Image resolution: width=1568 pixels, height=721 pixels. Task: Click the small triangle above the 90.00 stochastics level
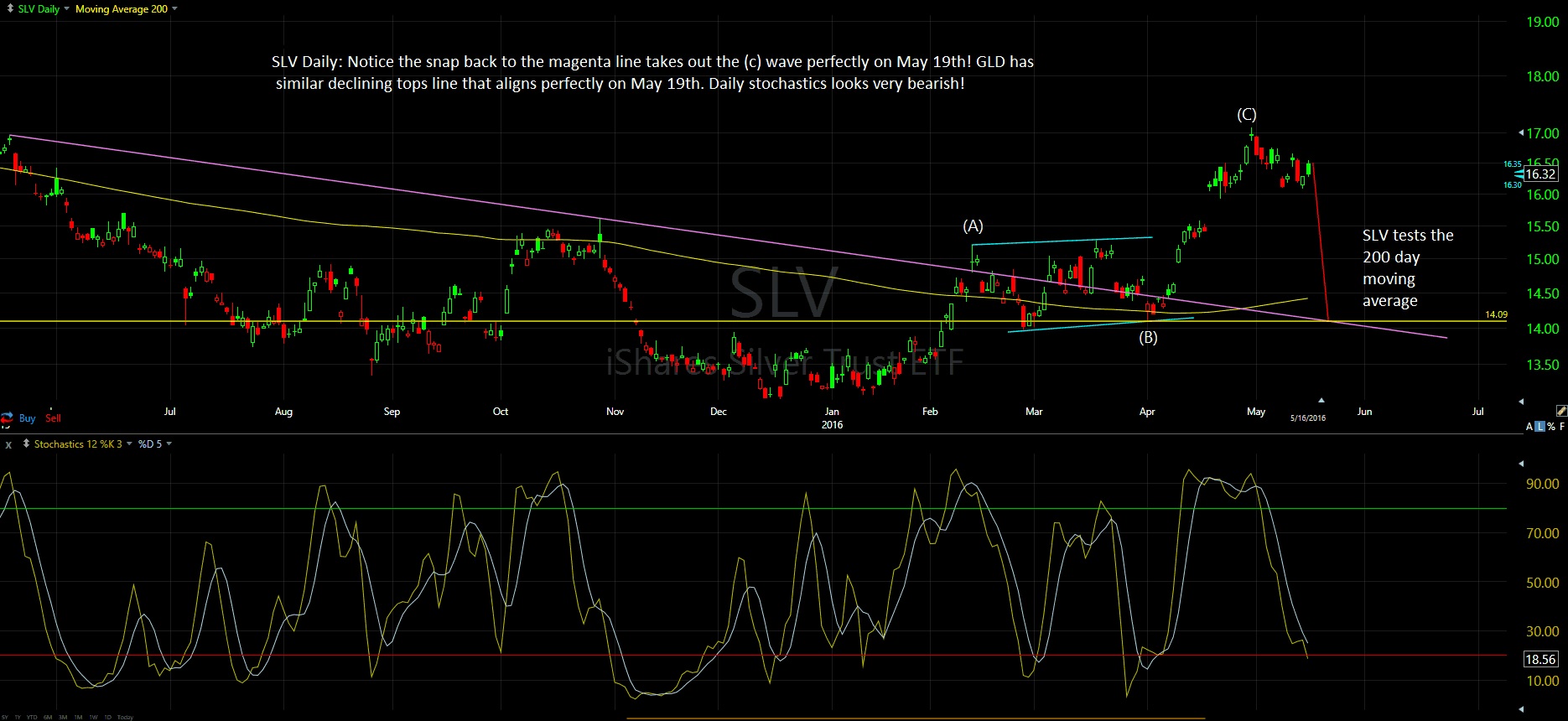(1522, 463)
